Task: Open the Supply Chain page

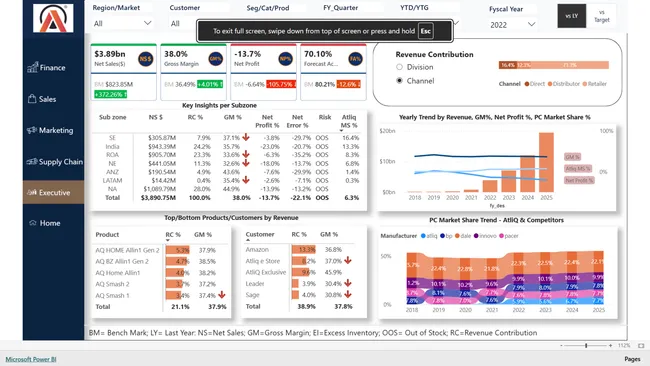Action: point(54,162)
